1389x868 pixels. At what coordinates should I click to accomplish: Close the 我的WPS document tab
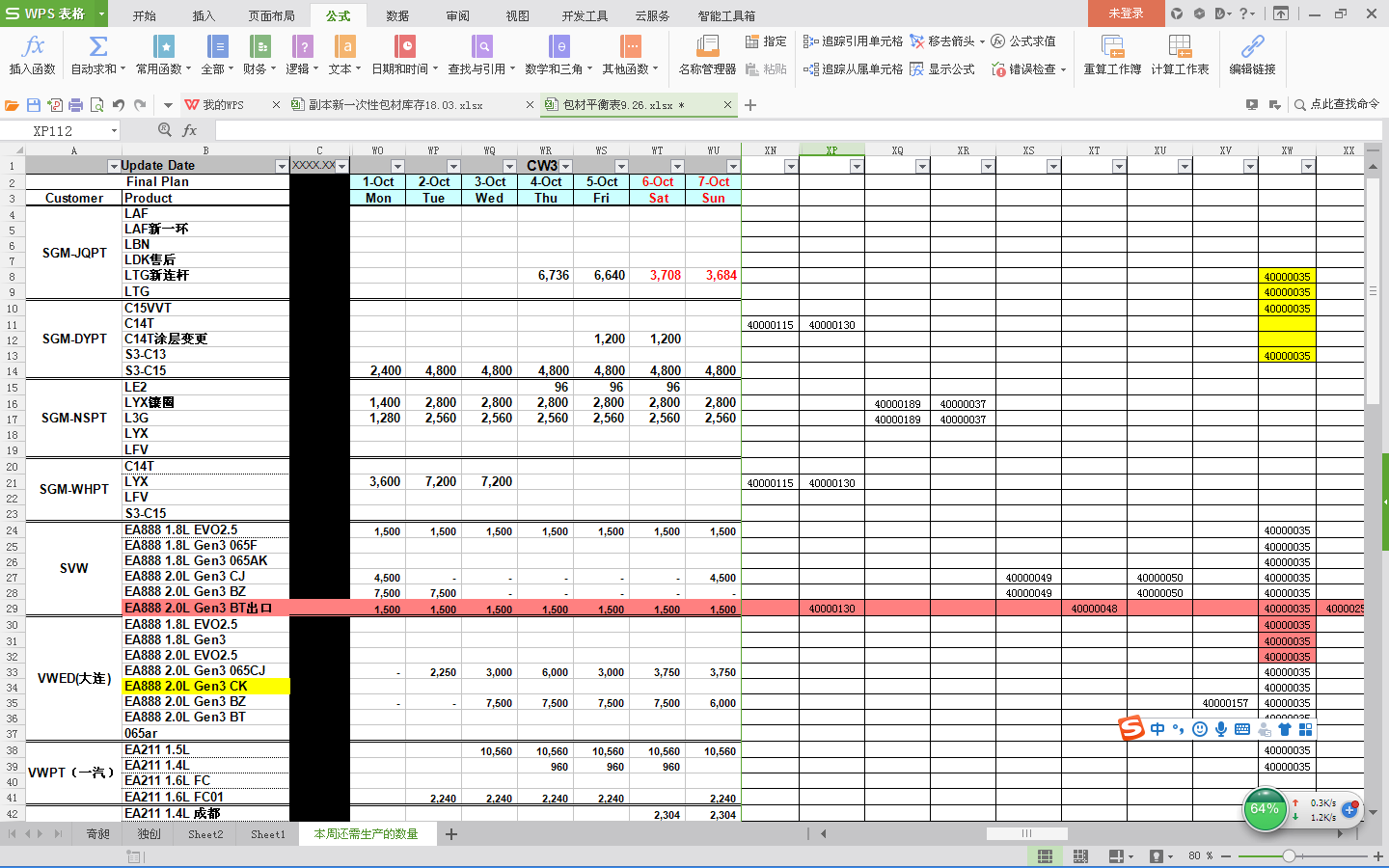(x=276, y=104)
